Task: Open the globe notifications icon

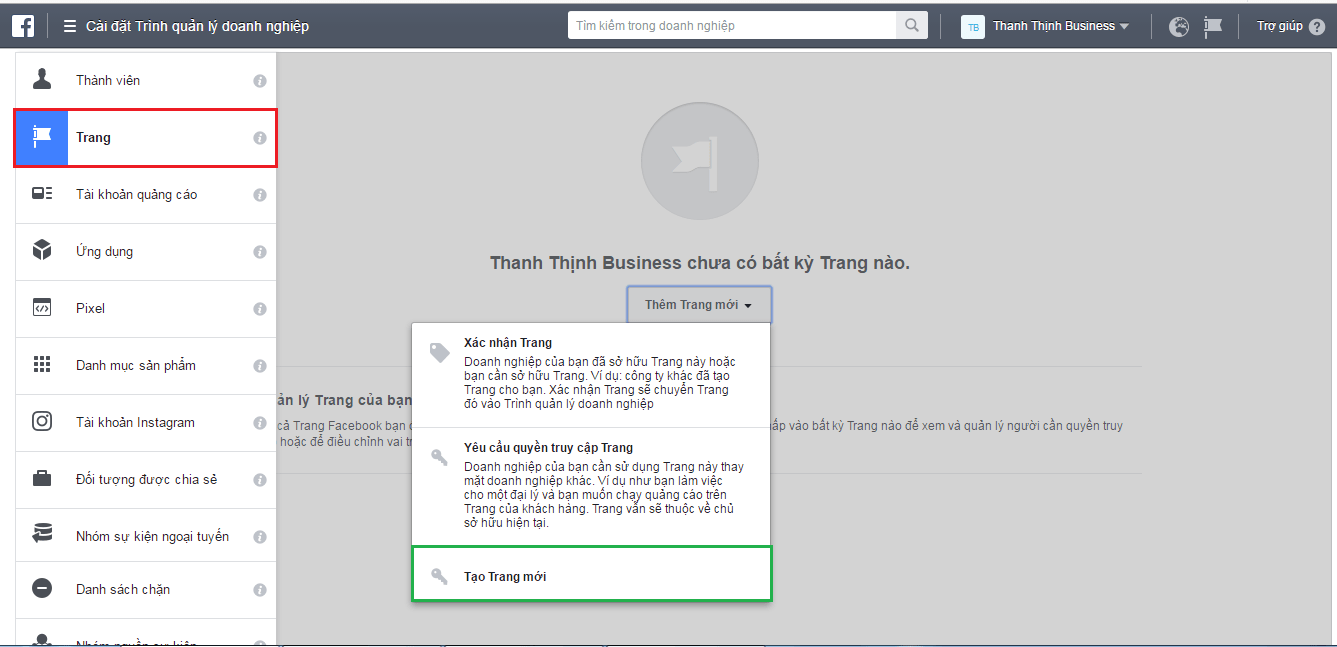Action: point(1179,27)
